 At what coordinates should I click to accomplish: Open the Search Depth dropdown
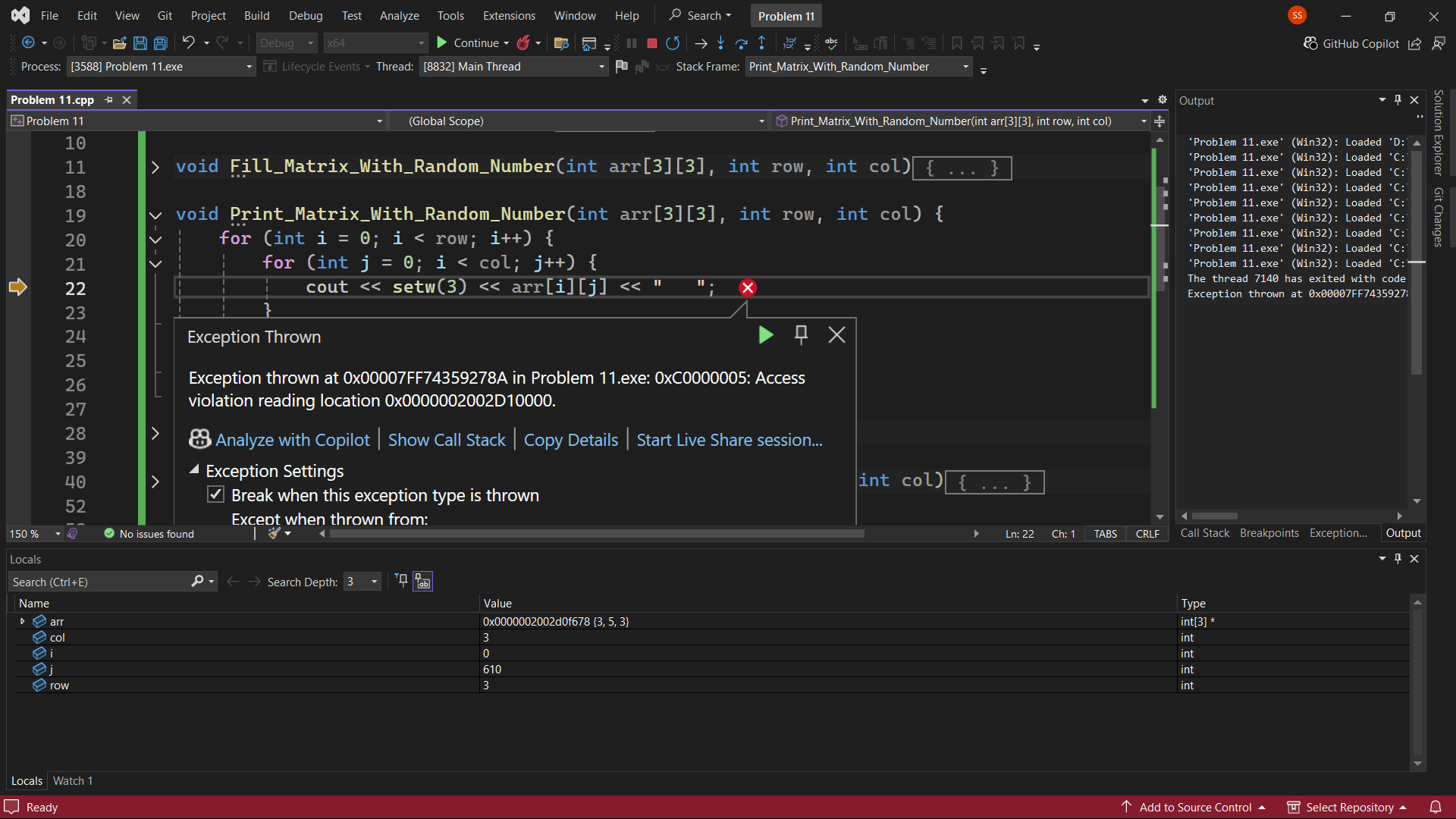pyautogui.click(x=362, y=582)
